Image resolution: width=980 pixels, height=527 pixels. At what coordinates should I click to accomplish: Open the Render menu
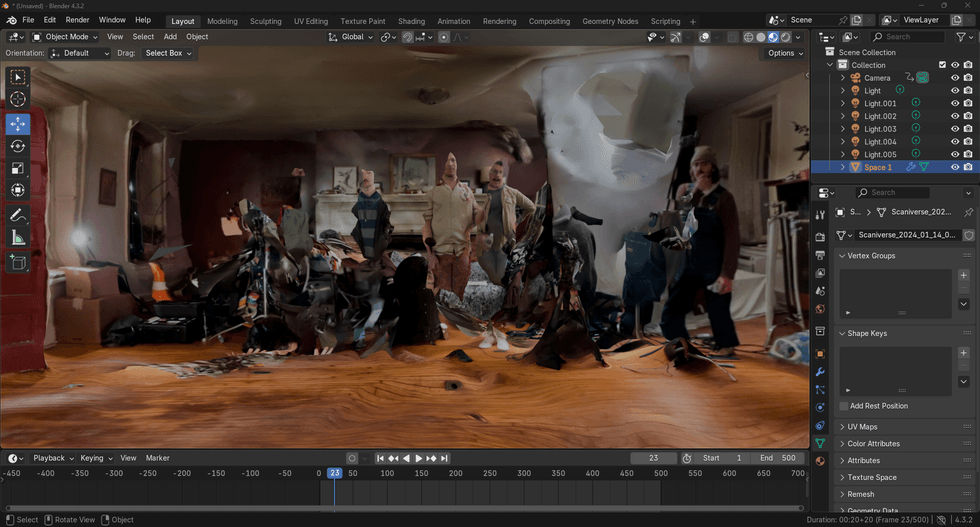77,20
